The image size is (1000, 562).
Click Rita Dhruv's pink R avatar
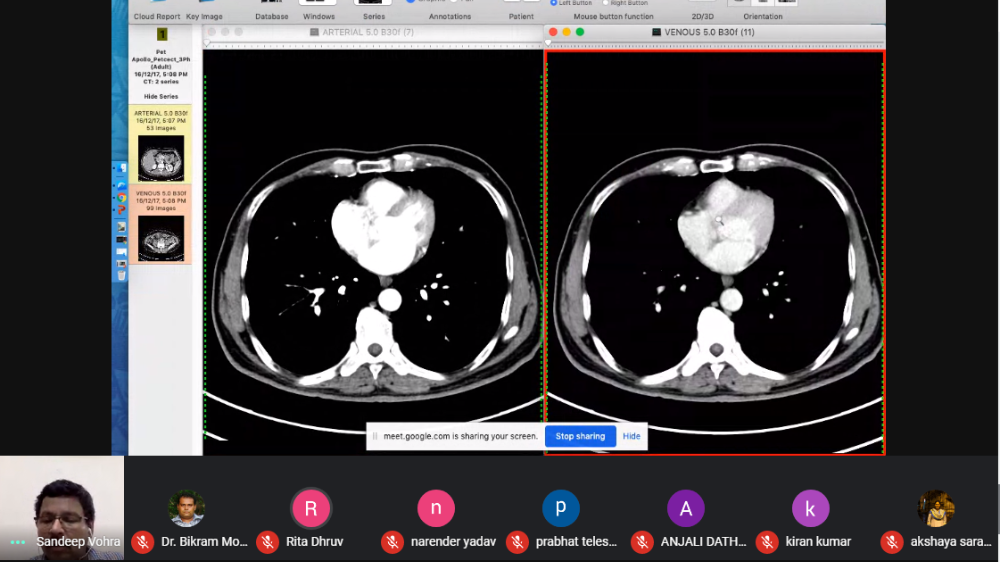click(x=311, y=508)
